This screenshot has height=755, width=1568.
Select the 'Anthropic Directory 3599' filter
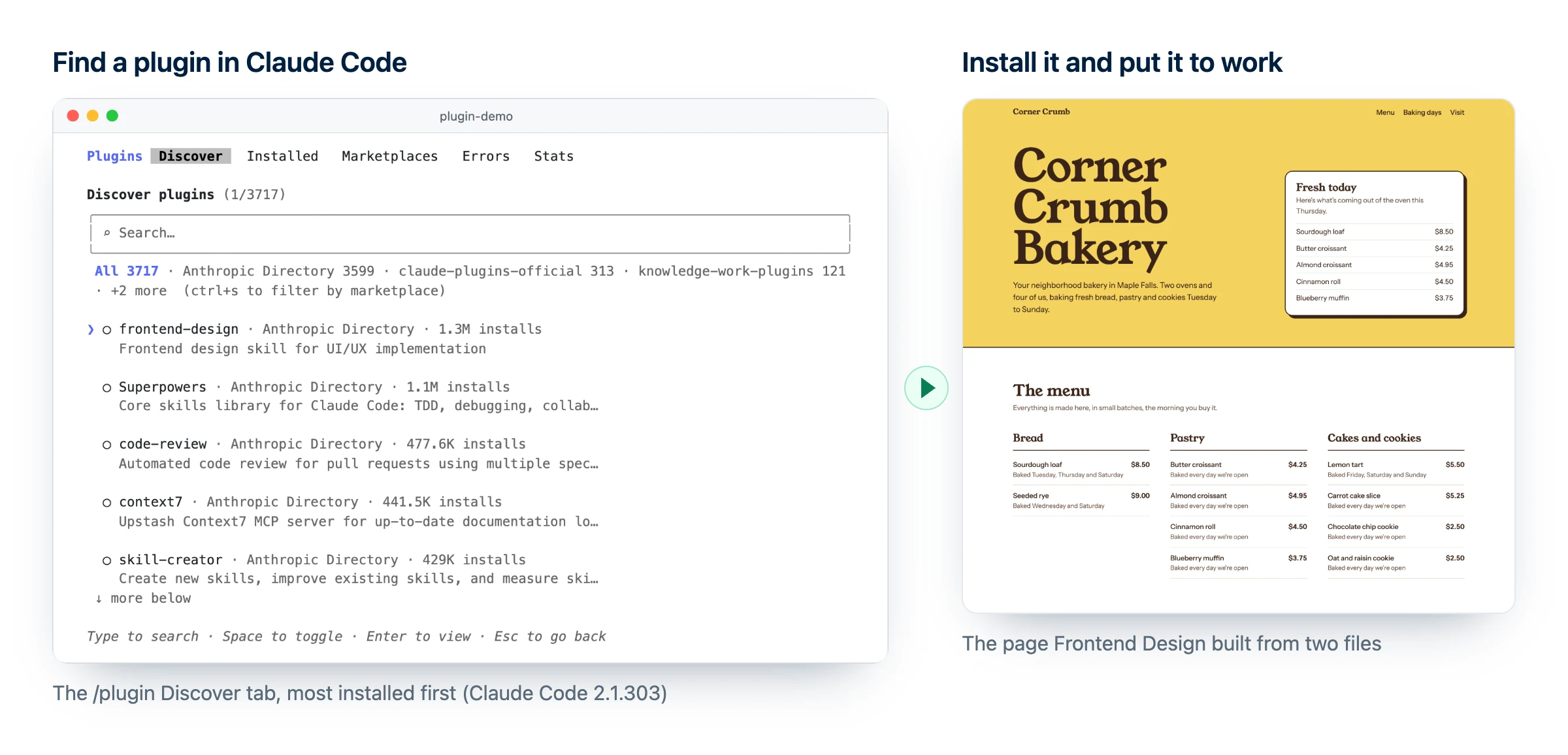(x=278, y=271)
